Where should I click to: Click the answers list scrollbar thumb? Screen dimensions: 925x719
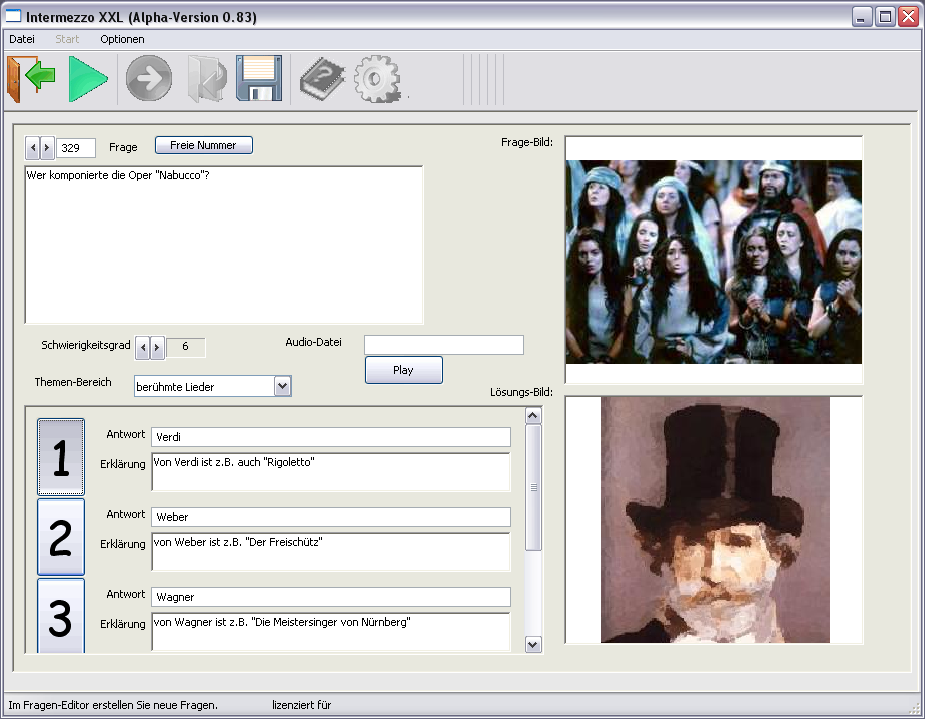tap(533, 487)
